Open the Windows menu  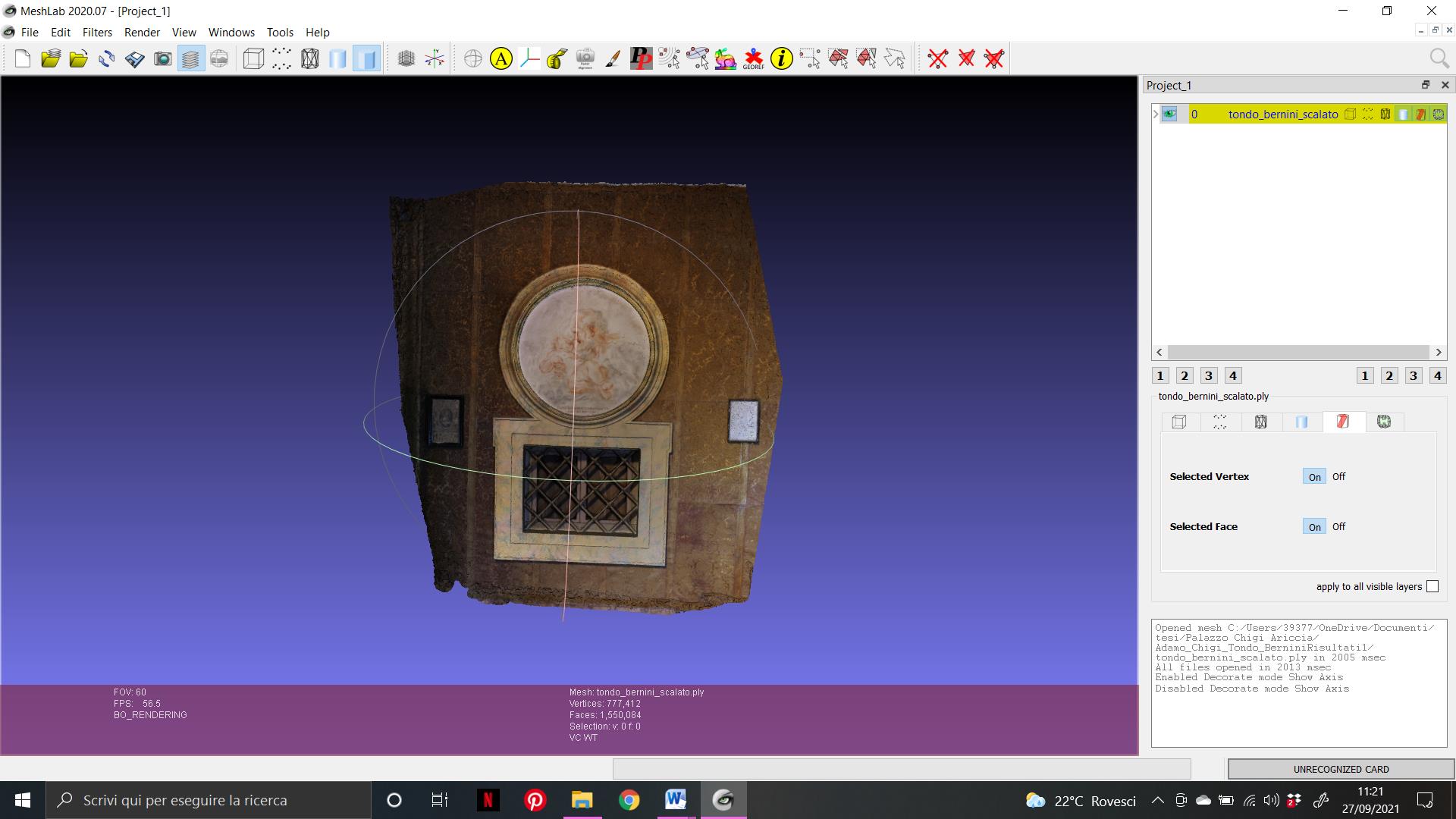231,32
